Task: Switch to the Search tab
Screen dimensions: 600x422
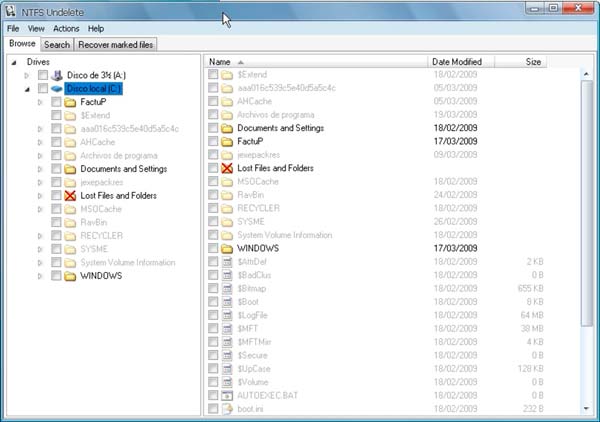Action: click(57, 45)
